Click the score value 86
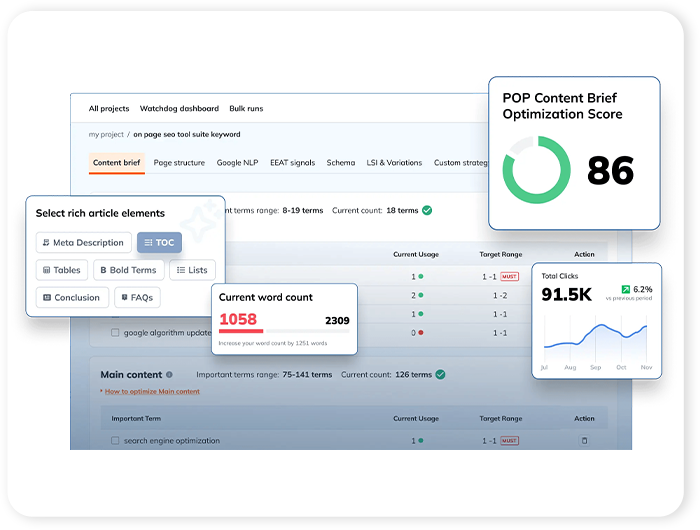 [x=610, y=171]
